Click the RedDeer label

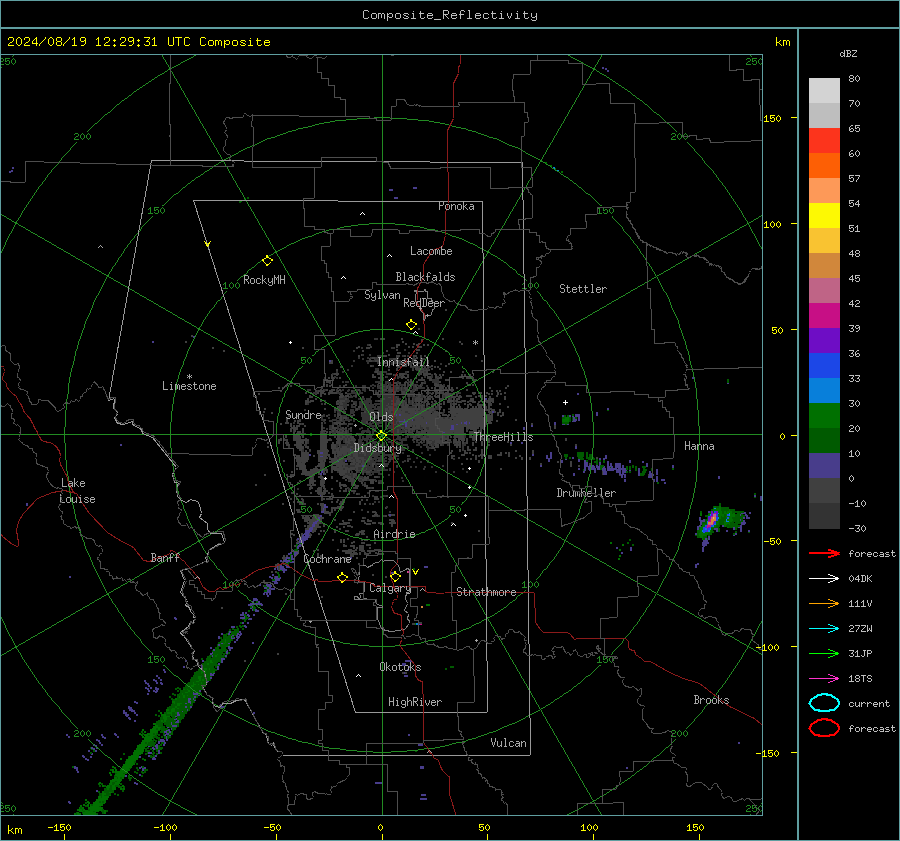pos(424,303)
